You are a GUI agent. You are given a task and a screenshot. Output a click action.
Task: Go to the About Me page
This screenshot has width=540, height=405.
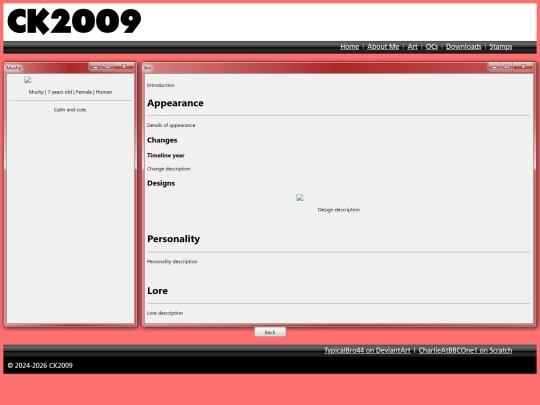pos(383,46)
